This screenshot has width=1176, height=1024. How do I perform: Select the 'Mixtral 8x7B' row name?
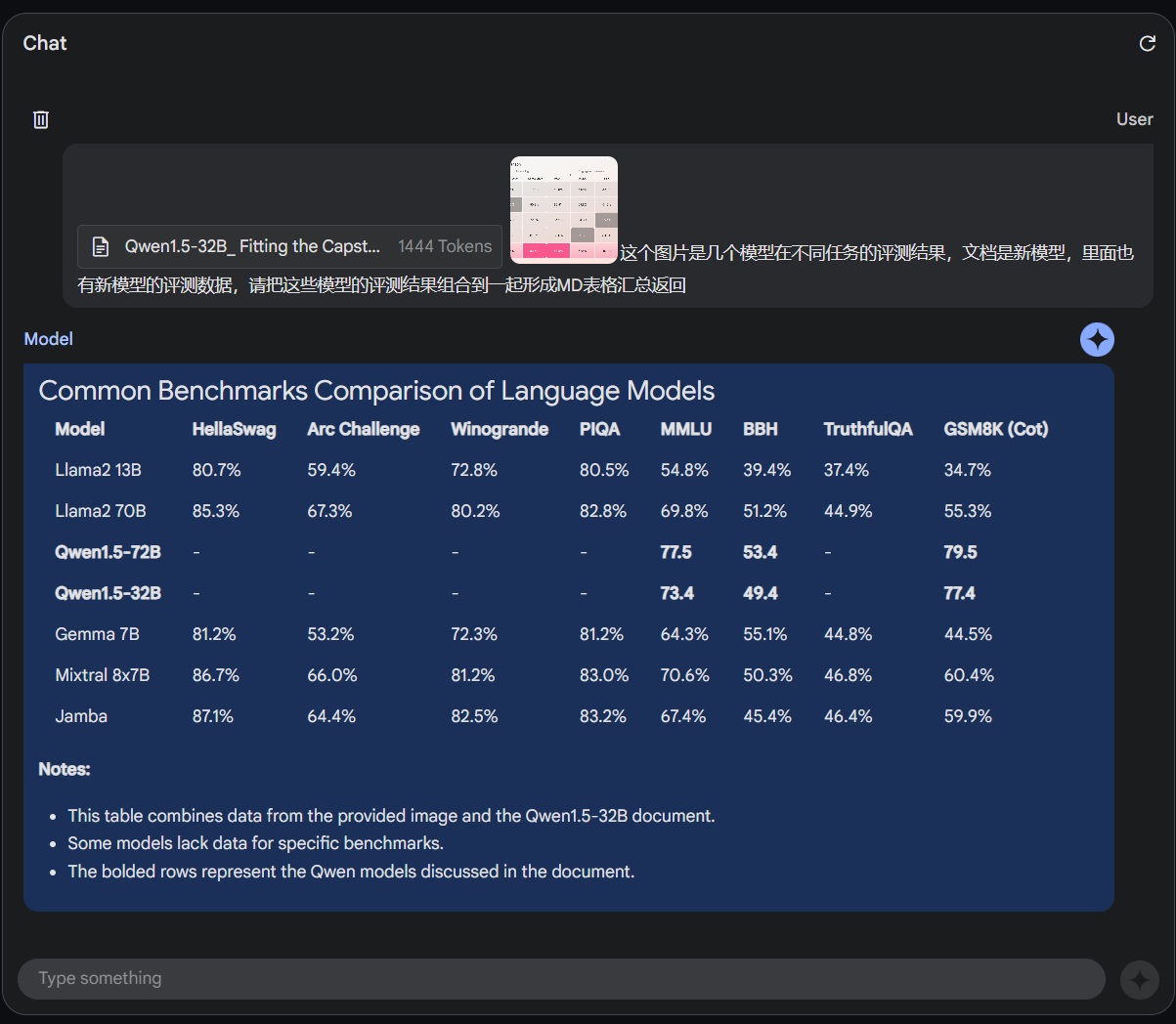(103, 675)
